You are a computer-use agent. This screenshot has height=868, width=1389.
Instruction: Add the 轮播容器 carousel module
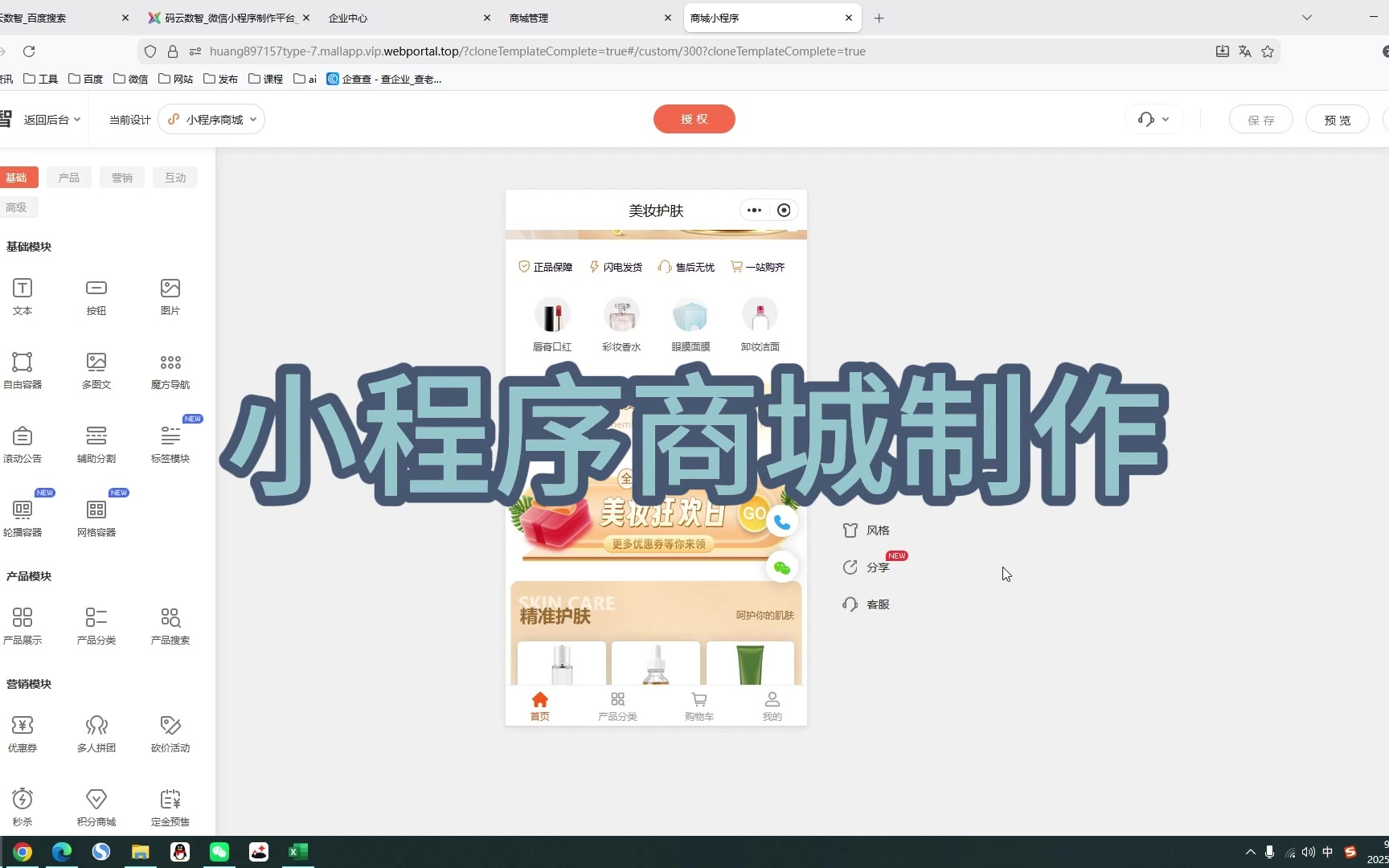(23, 518)
